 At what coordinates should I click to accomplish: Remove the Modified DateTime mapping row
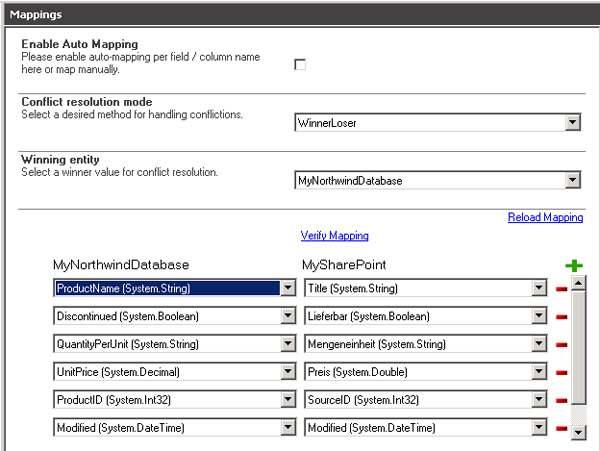562,429
